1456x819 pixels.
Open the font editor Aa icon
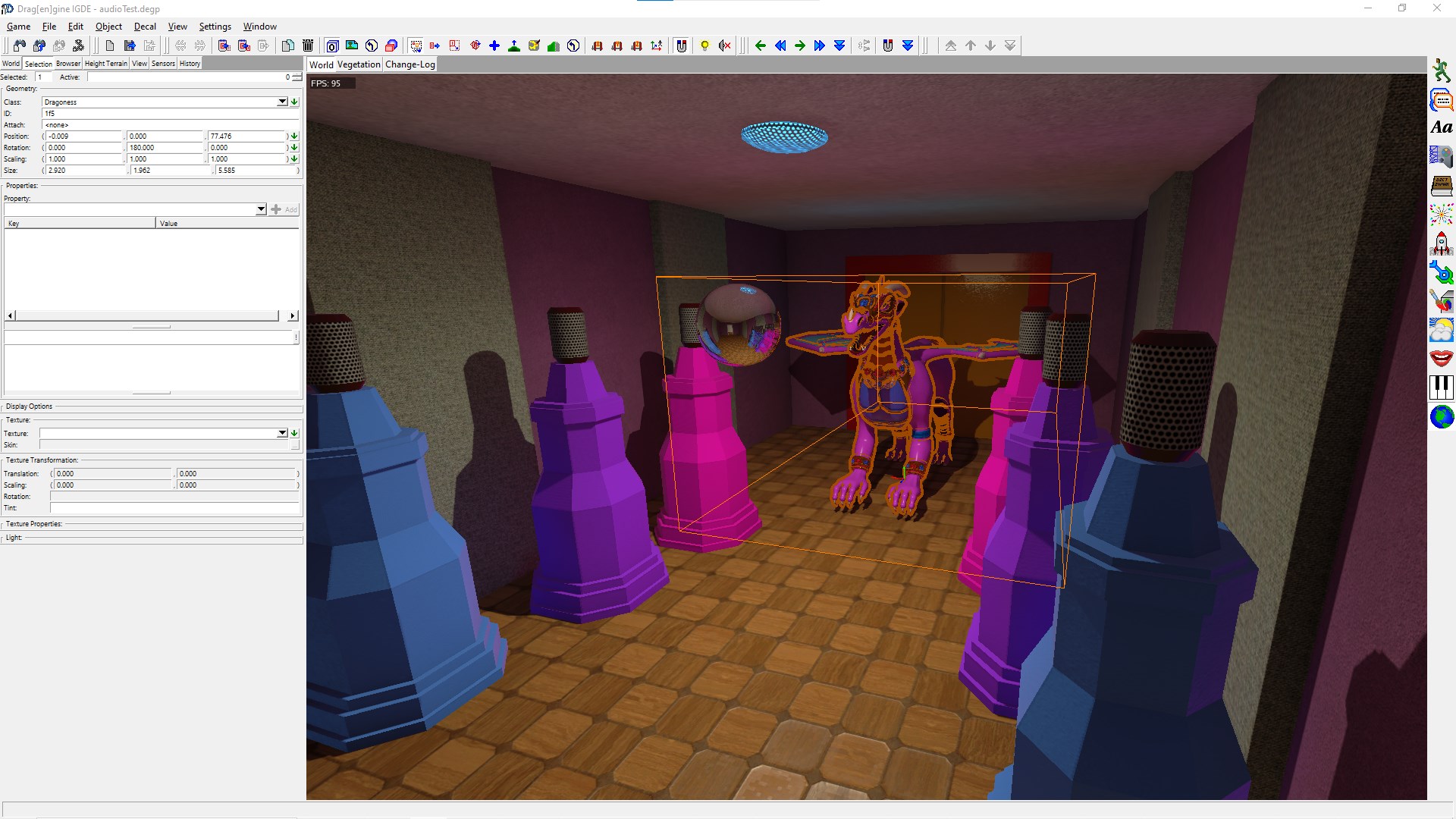pos(1441,127)
